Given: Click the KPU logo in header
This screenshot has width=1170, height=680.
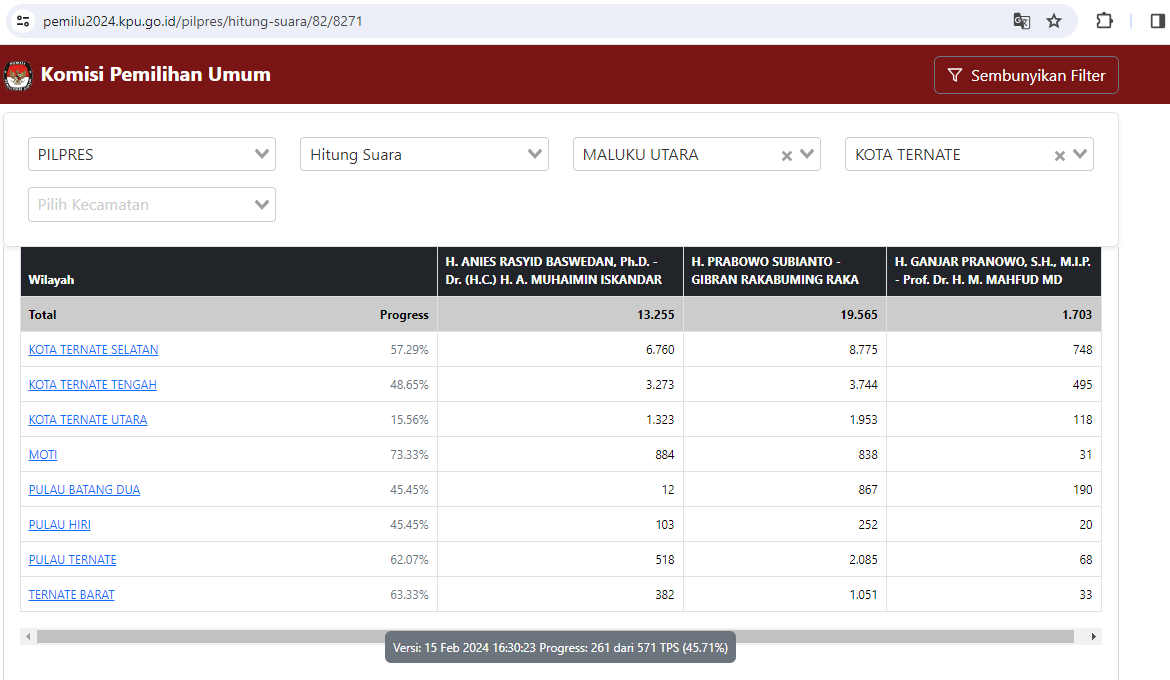Looking at the screenshot, I should [x=18, y=75].
